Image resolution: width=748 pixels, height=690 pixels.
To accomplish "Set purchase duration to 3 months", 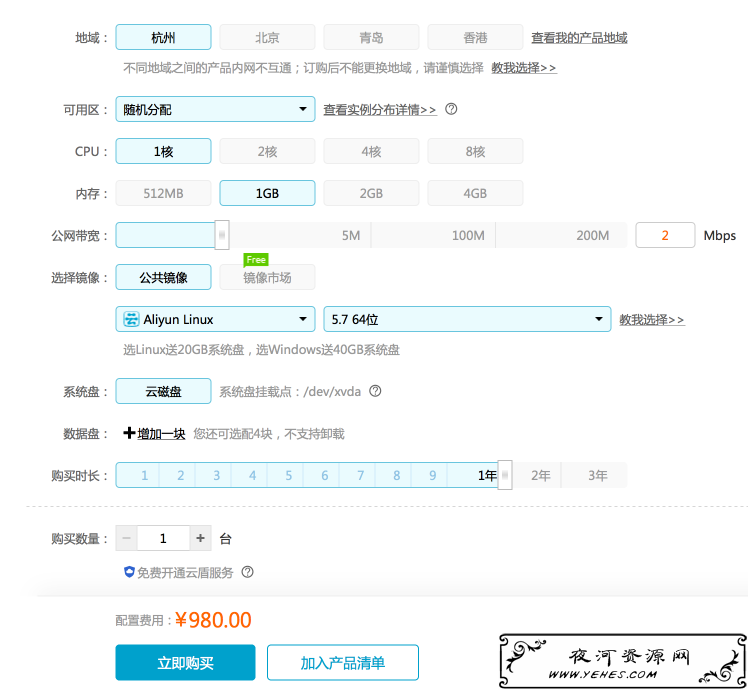I will (x=216, y=475).
